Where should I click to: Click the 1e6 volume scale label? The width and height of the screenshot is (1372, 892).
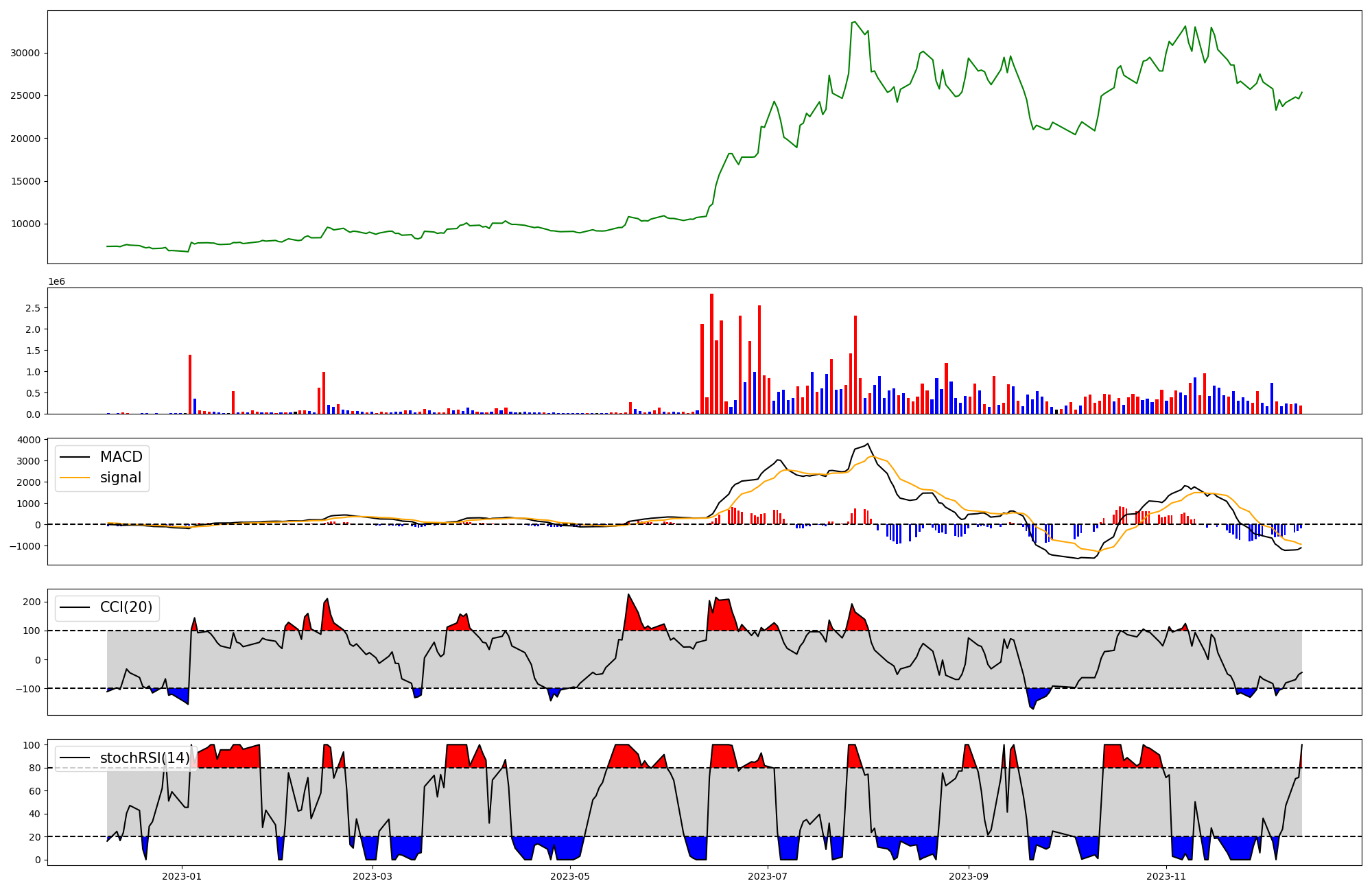pos(56,281)
